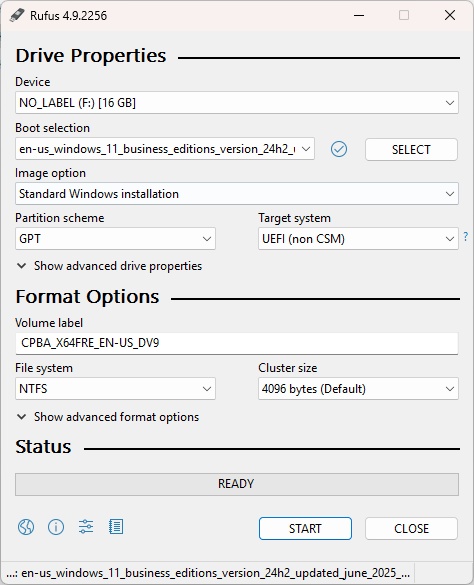Expand Show advanced format options

coord(108,417)
